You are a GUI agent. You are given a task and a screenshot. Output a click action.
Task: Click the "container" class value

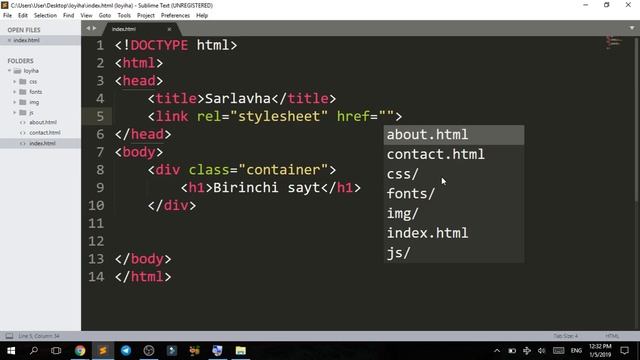(283, 170)
